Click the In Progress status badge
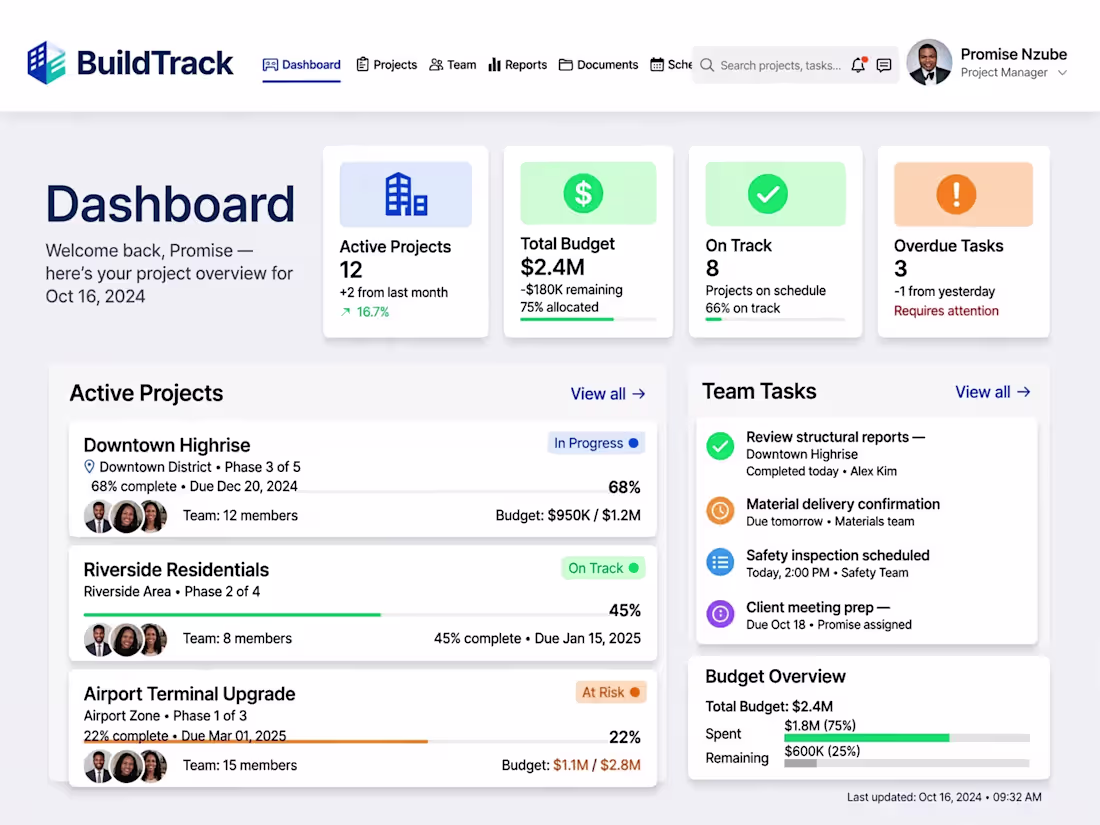This screenshot has height=825, width=1100. point(596,443)
